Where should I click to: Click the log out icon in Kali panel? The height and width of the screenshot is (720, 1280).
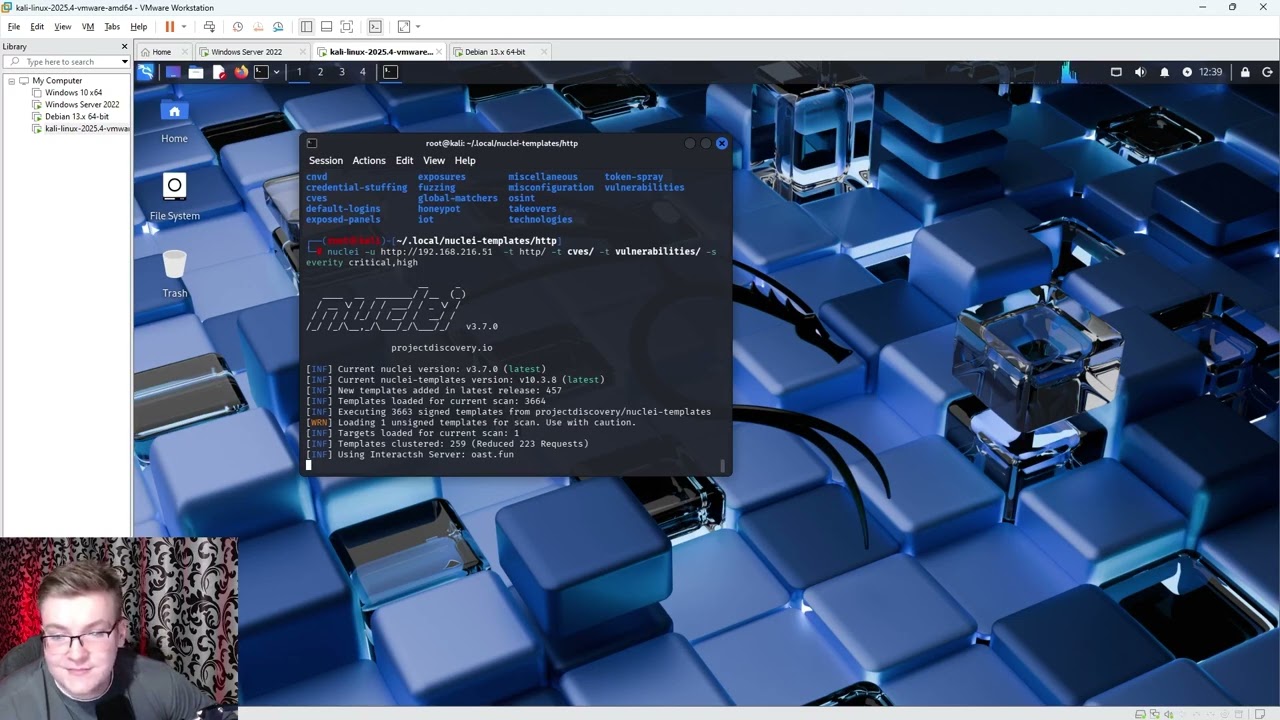click(1267, 72)
